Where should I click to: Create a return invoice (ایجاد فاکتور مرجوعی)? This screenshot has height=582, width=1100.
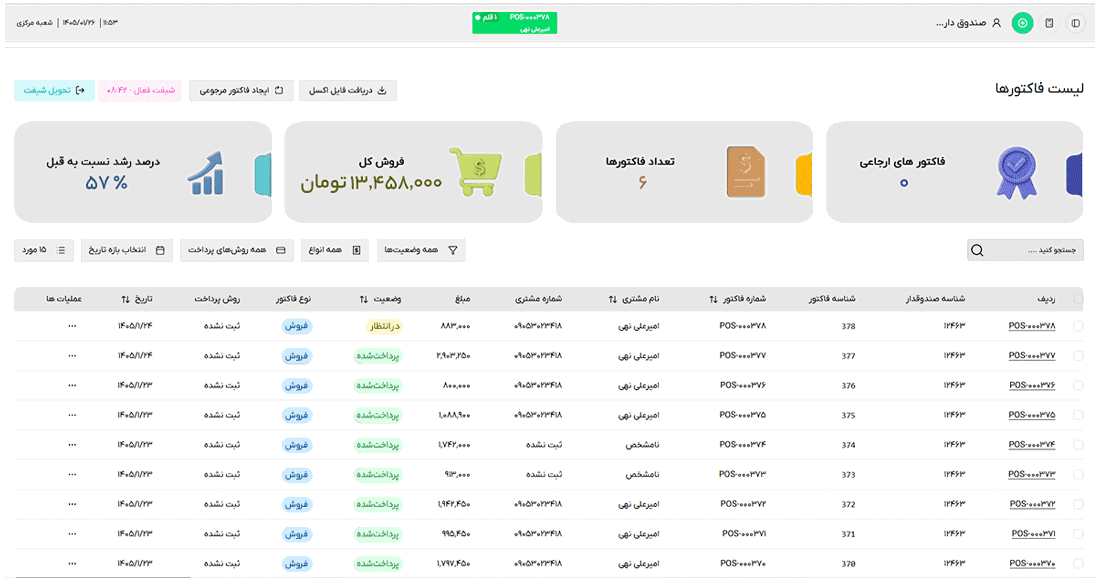click(241, 90)
